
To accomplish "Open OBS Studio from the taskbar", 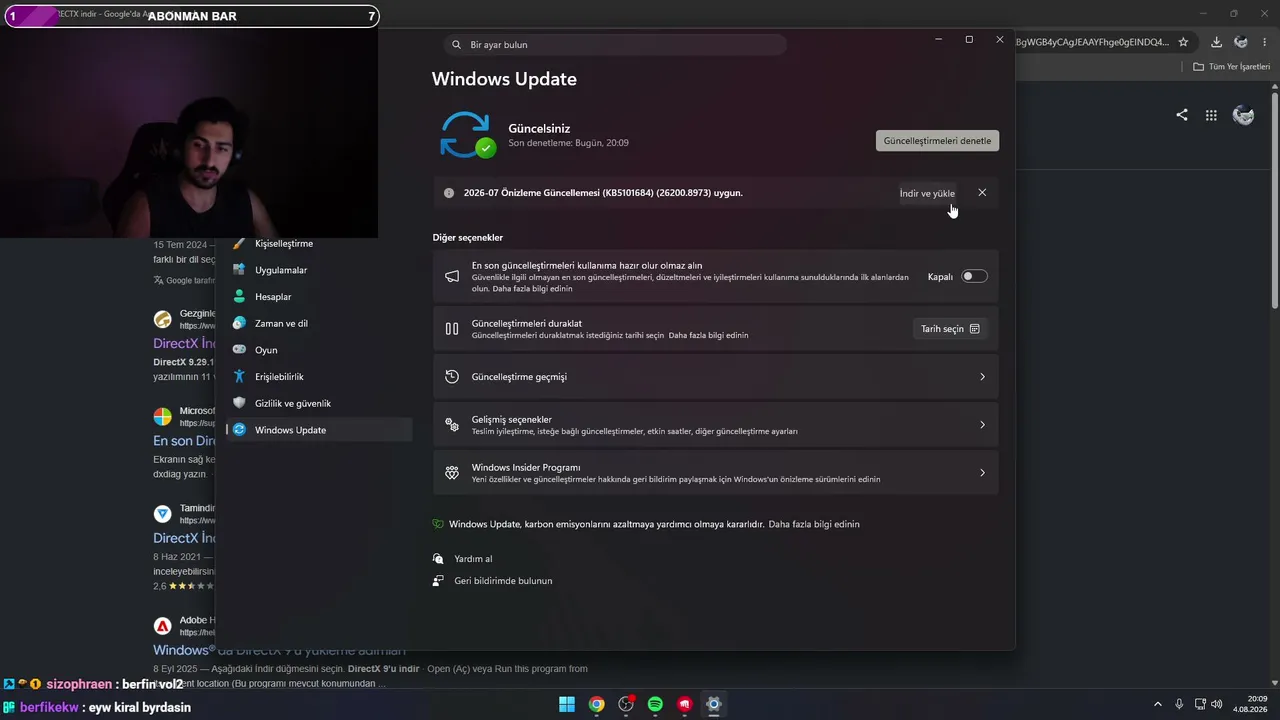I will 626,704.
